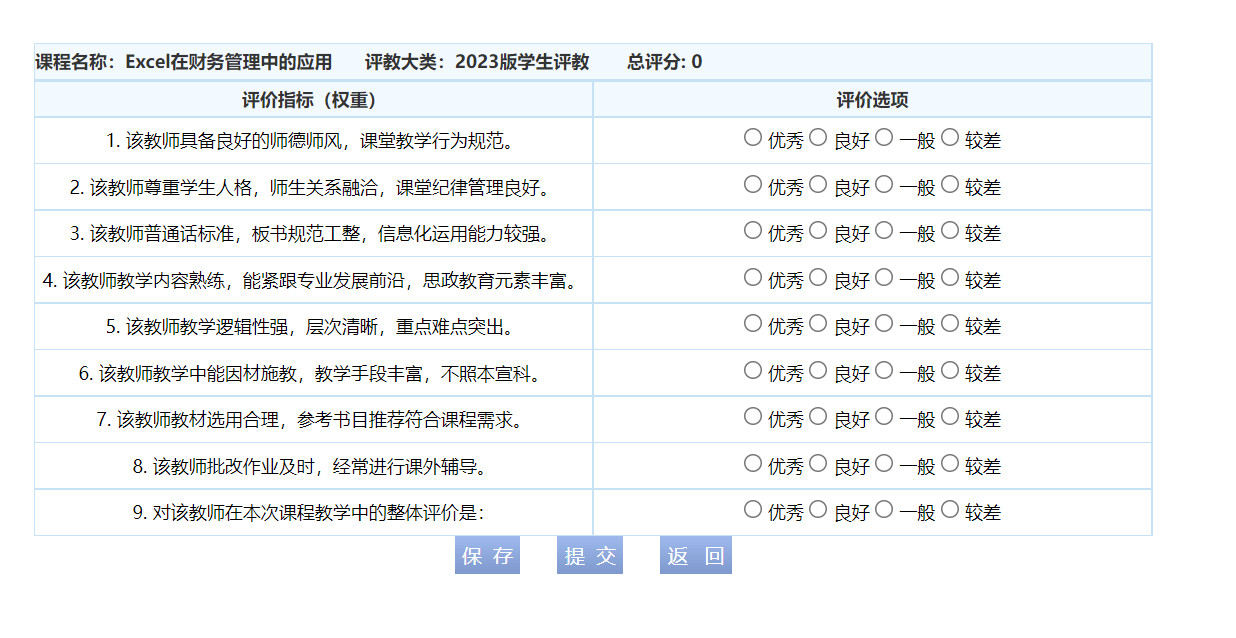Select 一般 for item 7 教材选用合理
Viewport: 1236px width, 638px height.
(884, 416)
